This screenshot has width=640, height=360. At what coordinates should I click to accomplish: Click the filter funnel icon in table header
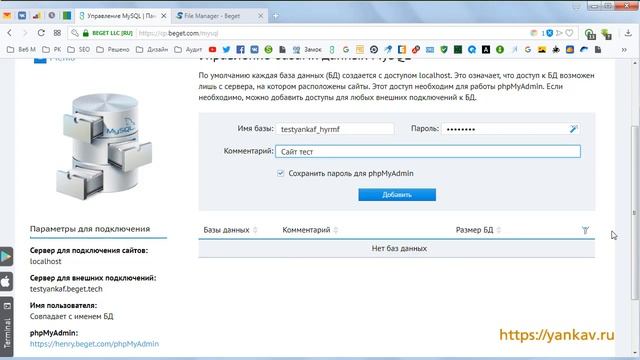(x=585, y=230)
